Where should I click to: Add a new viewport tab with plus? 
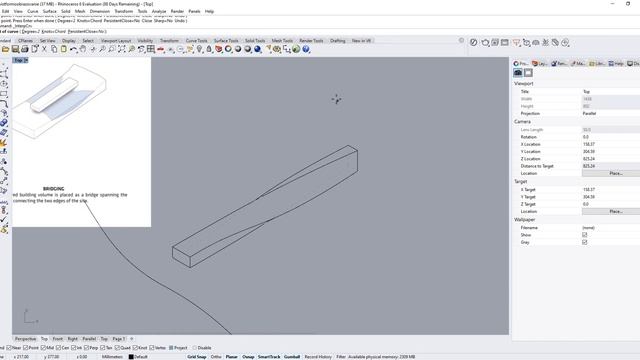tap(131, 339)
